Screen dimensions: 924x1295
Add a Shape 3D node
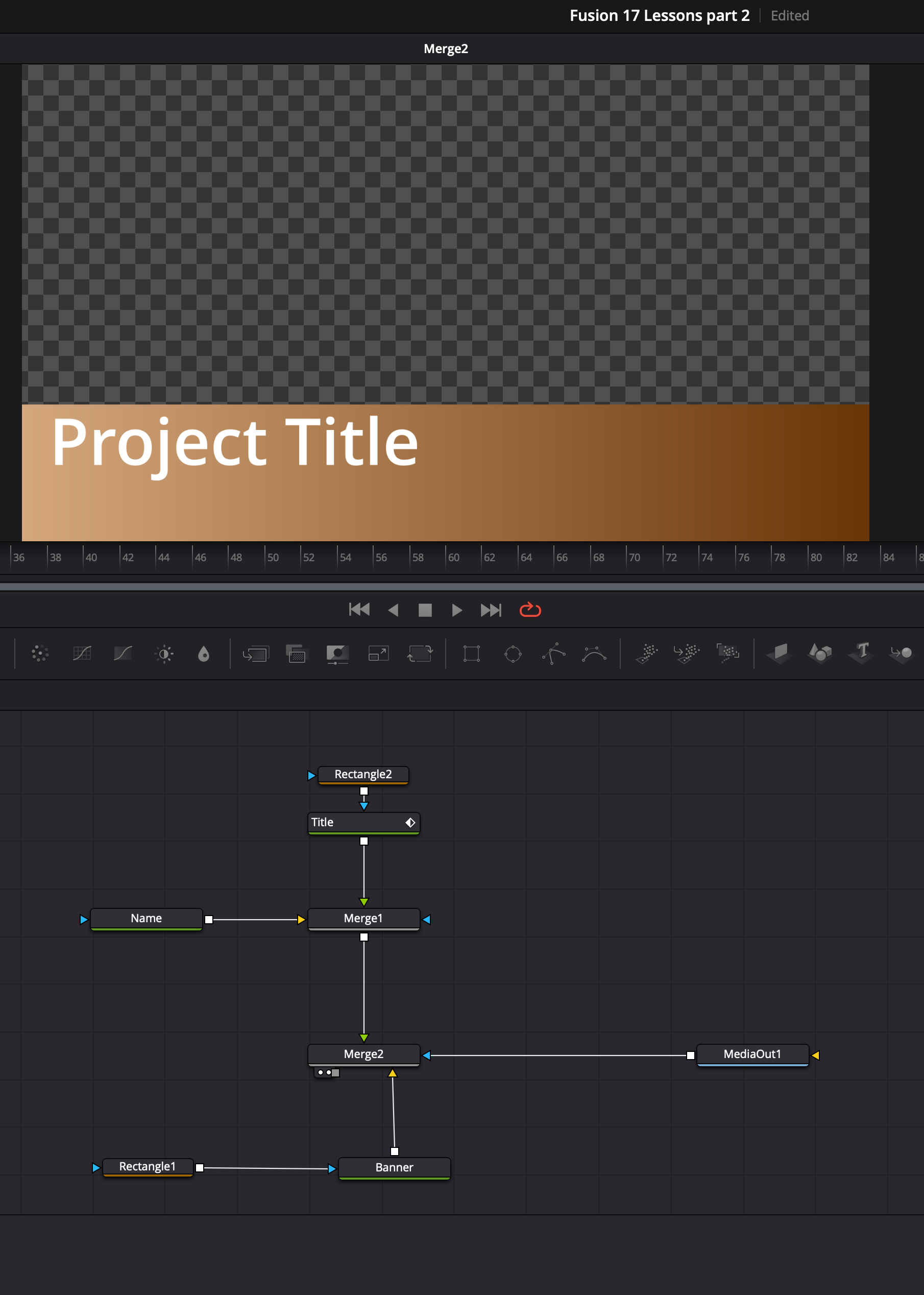pyautogui.click(x=820, y=653)
